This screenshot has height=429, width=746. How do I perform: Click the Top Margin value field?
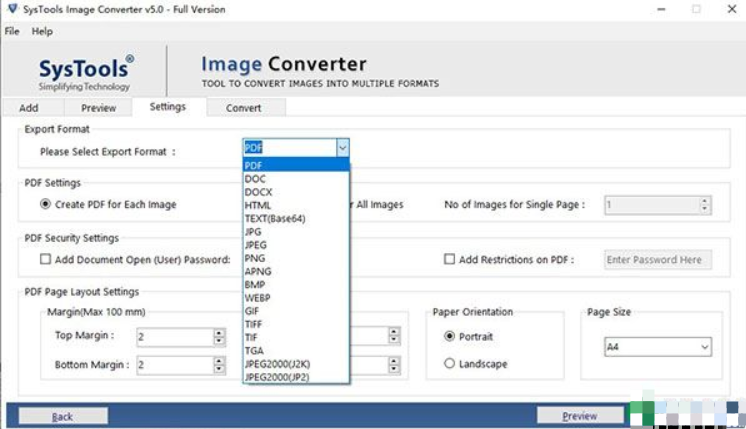tap(175, 337)
